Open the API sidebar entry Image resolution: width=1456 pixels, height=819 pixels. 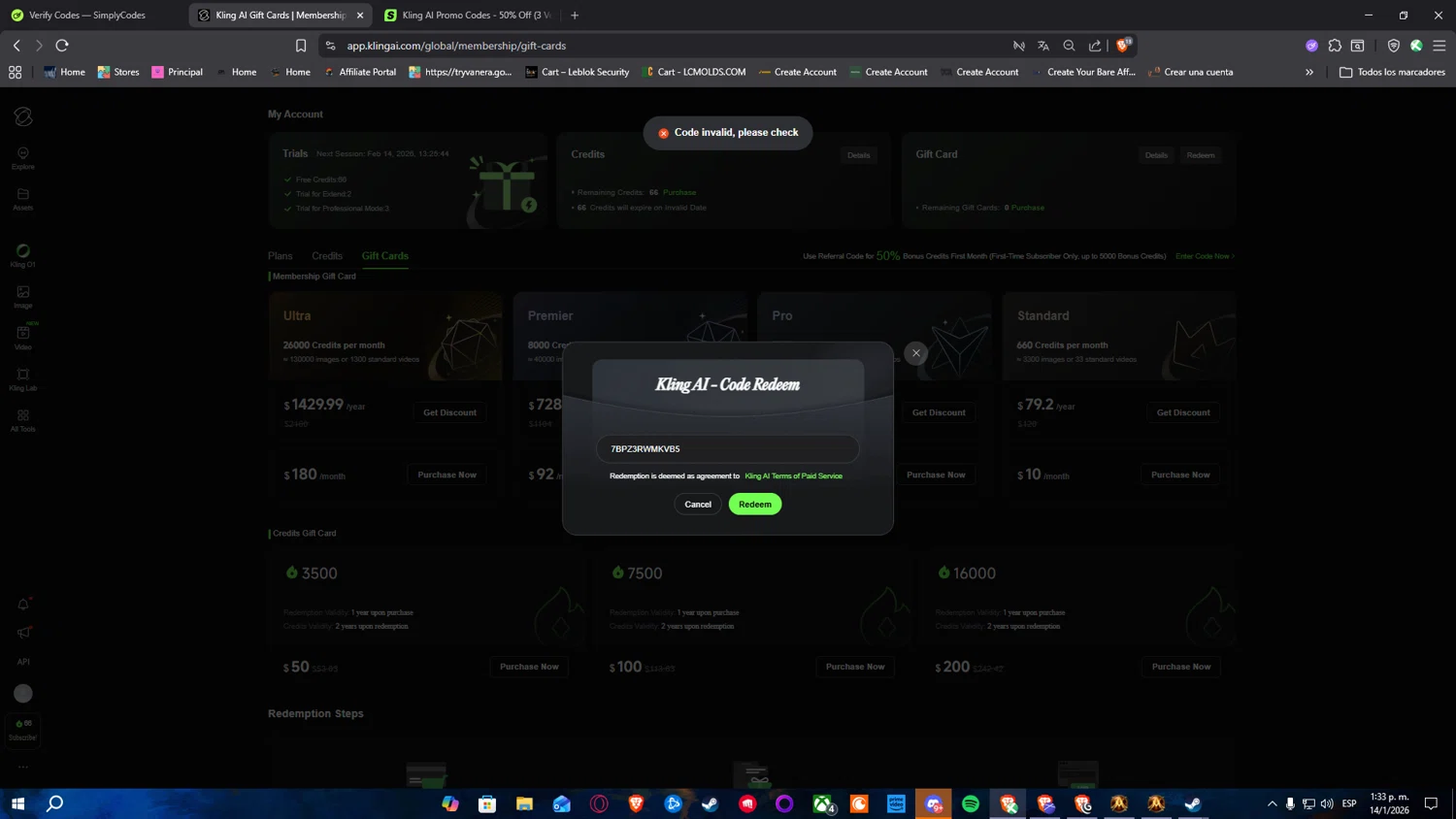click(x=23, y=662)
